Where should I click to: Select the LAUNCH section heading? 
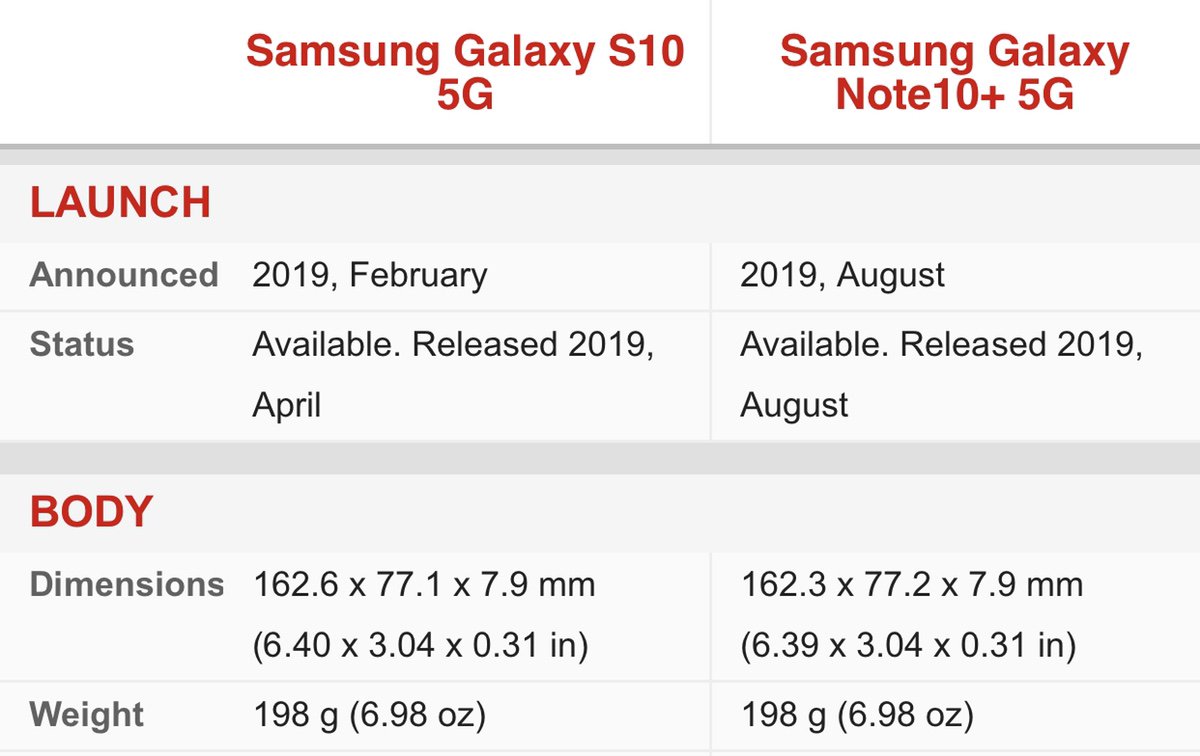tap(120, 203)
